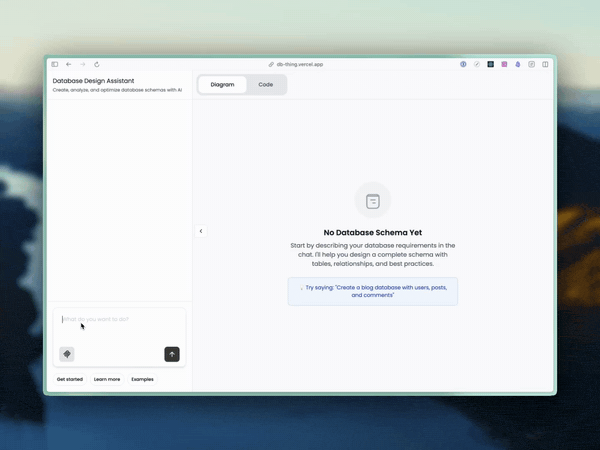
Task: Go back with the browser back arrow
Action: pyautogui.click(x=68, y=64)
